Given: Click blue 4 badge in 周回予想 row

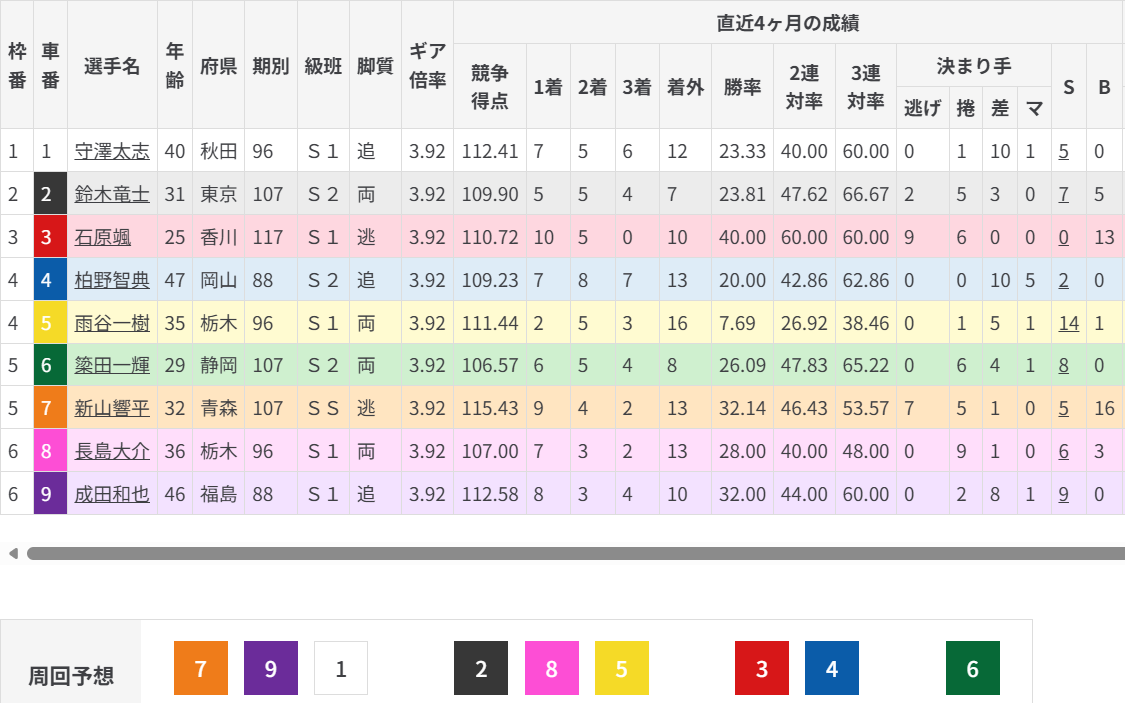Looking at the screenshot, I should [x=832, y=668].
